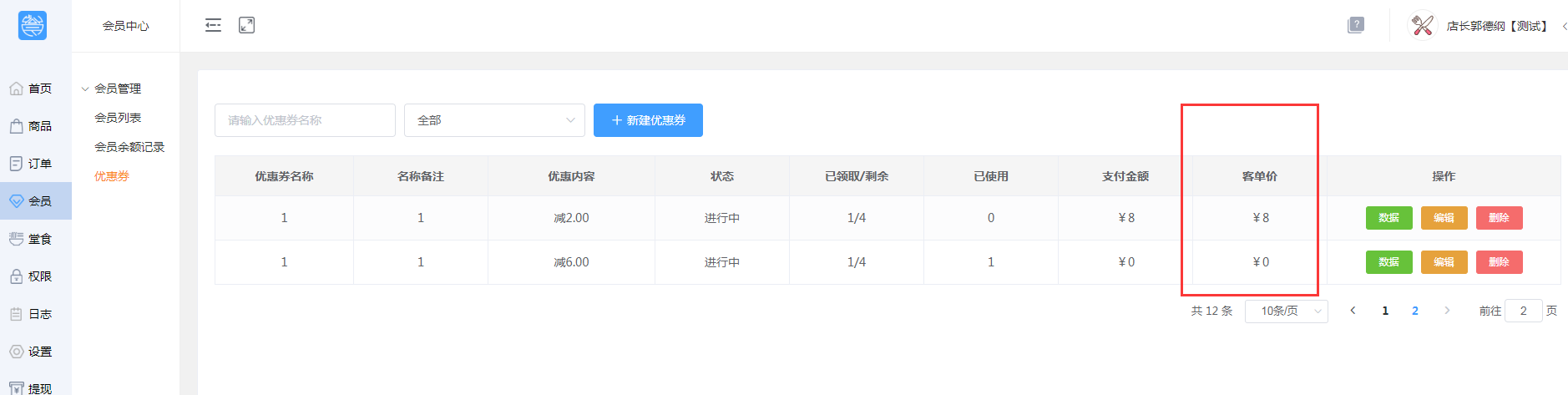Open permissions (权限) lock icon
The height and width of the screenshot is (395, 1568).
(x=17, y=276)
